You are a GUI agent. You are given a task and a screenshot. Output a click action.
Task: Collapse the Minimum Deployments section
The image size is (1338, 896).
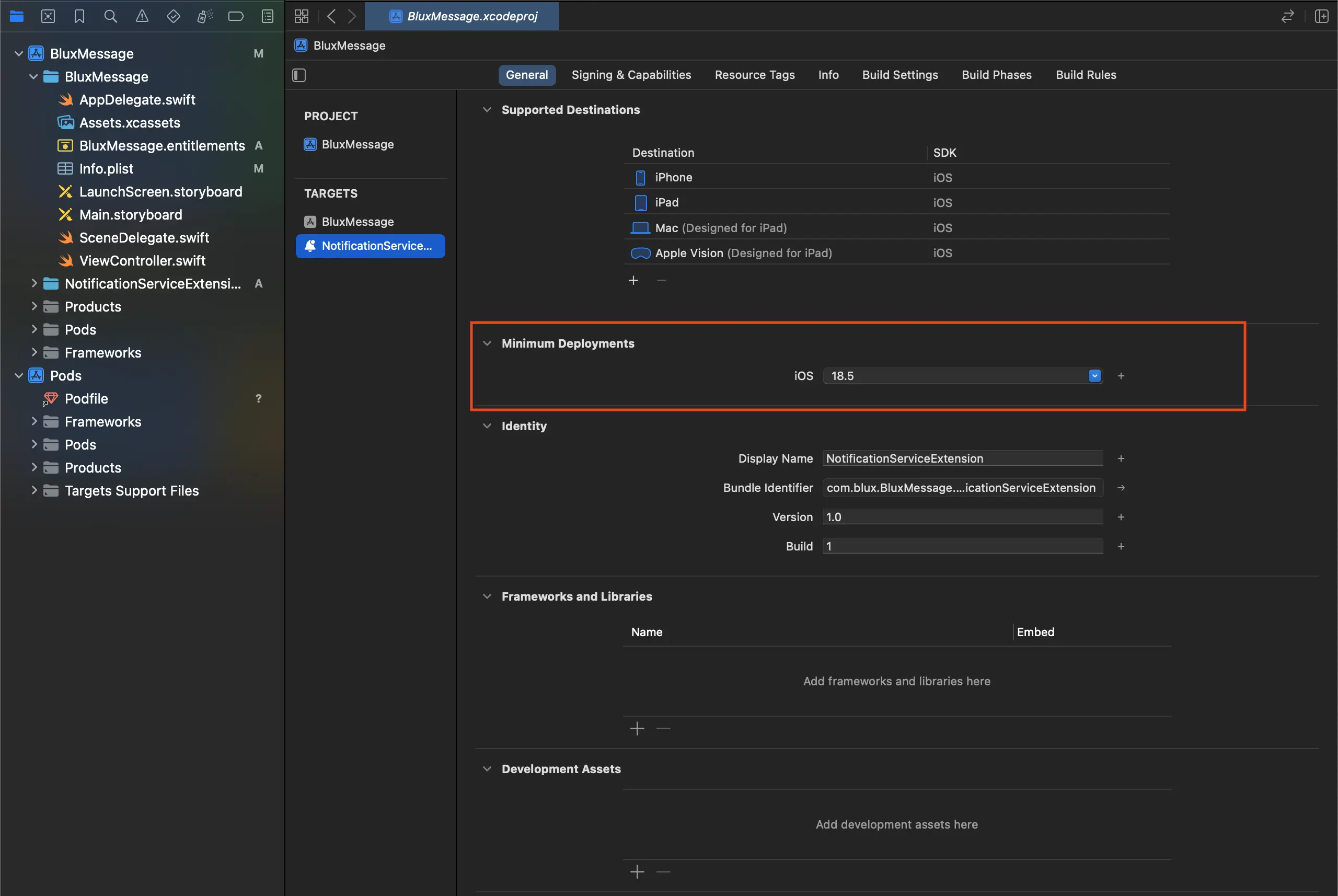pos(487,343)
